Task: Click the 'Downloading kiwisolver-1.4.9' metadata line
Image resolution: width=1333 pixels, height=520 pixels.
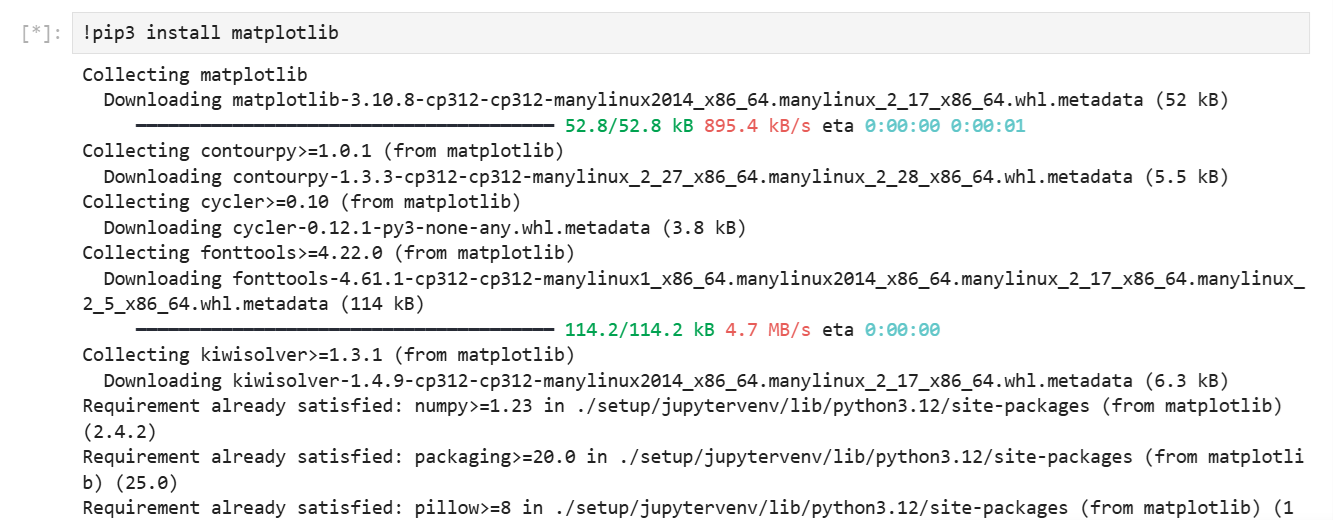Action: point(666,381)
